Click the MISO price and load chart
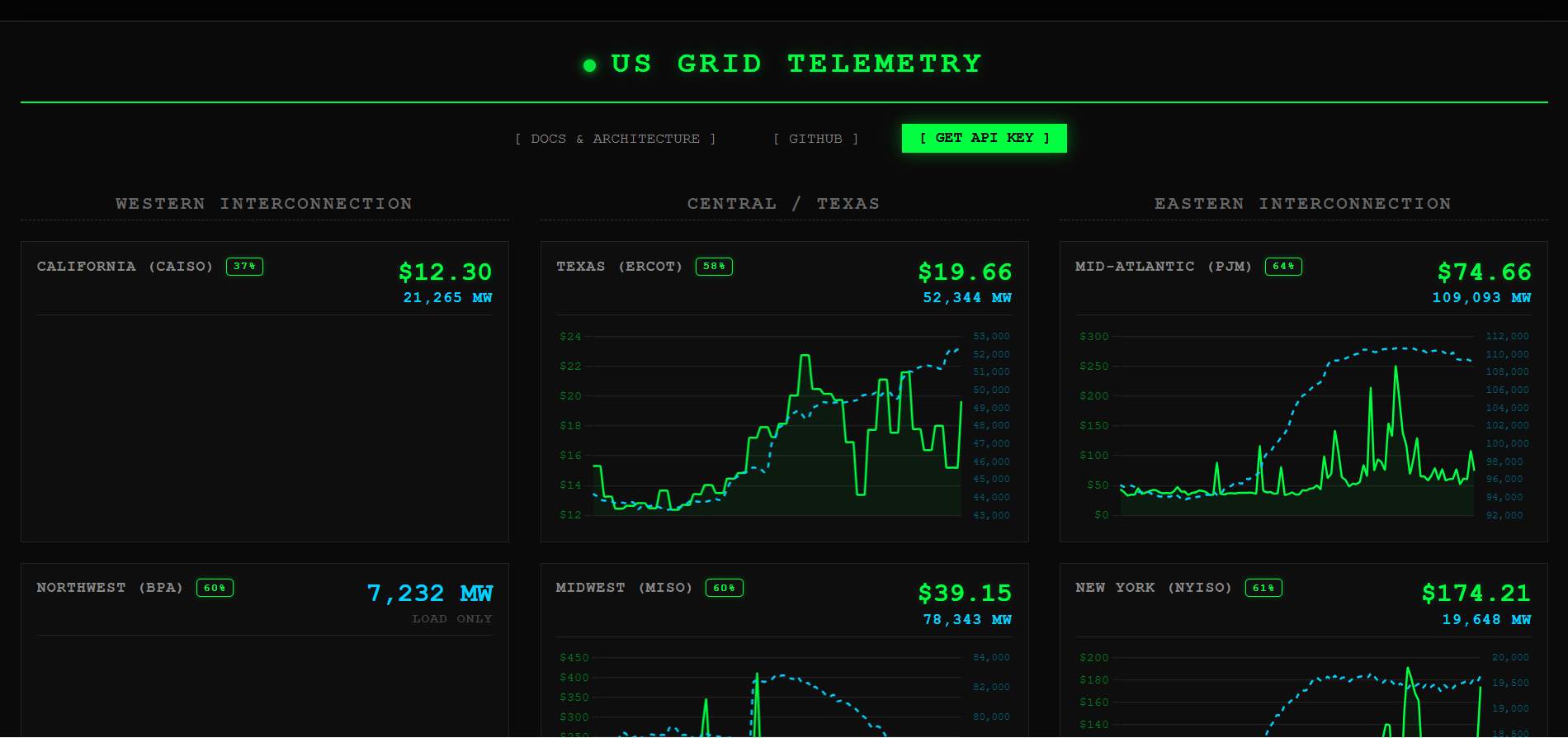1568x738 pixels. (784, 693)
